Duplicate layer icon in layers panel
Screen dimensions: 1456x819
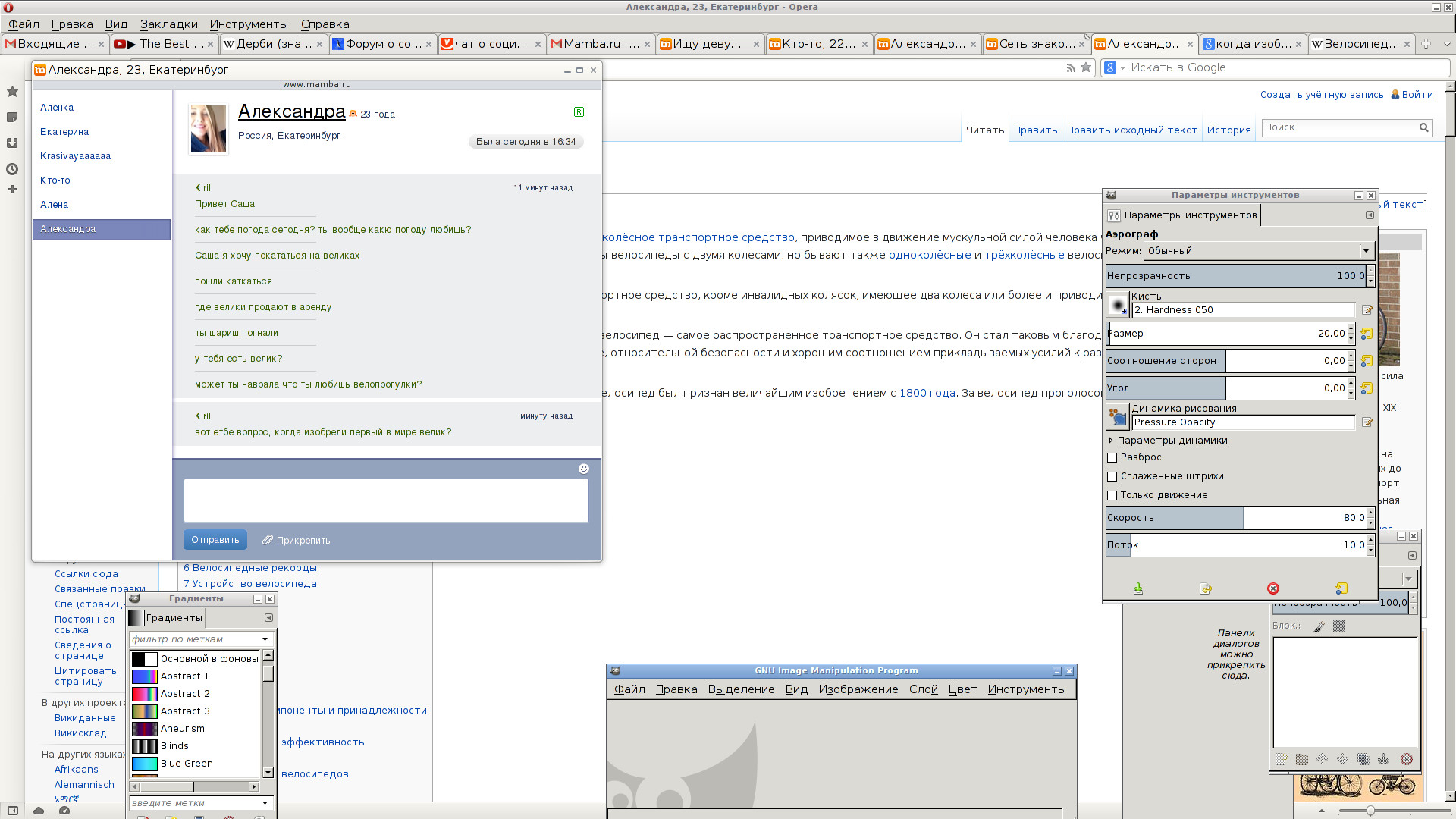tap(1363, 759)
